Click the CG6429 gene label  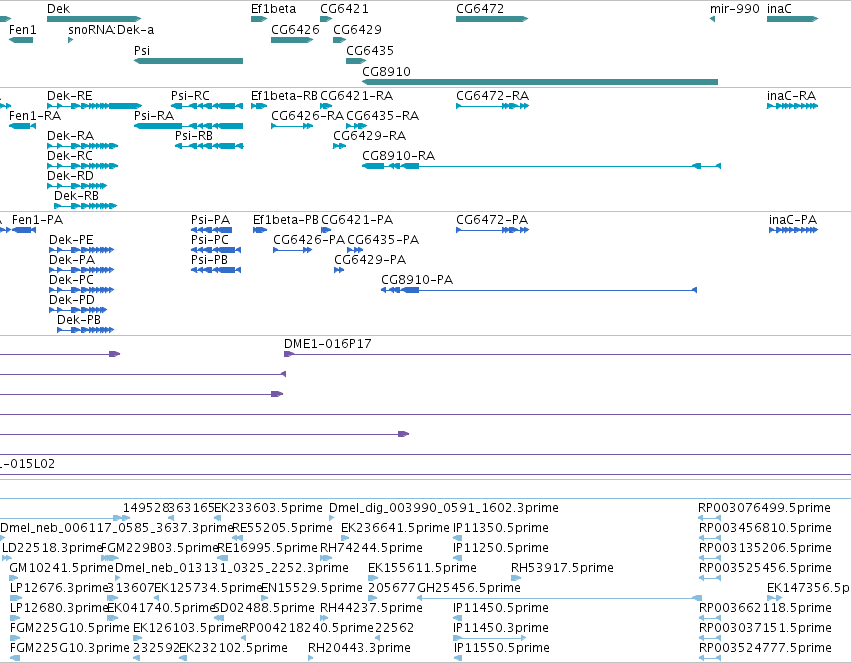pyautogui.click(x=357, y=30)
